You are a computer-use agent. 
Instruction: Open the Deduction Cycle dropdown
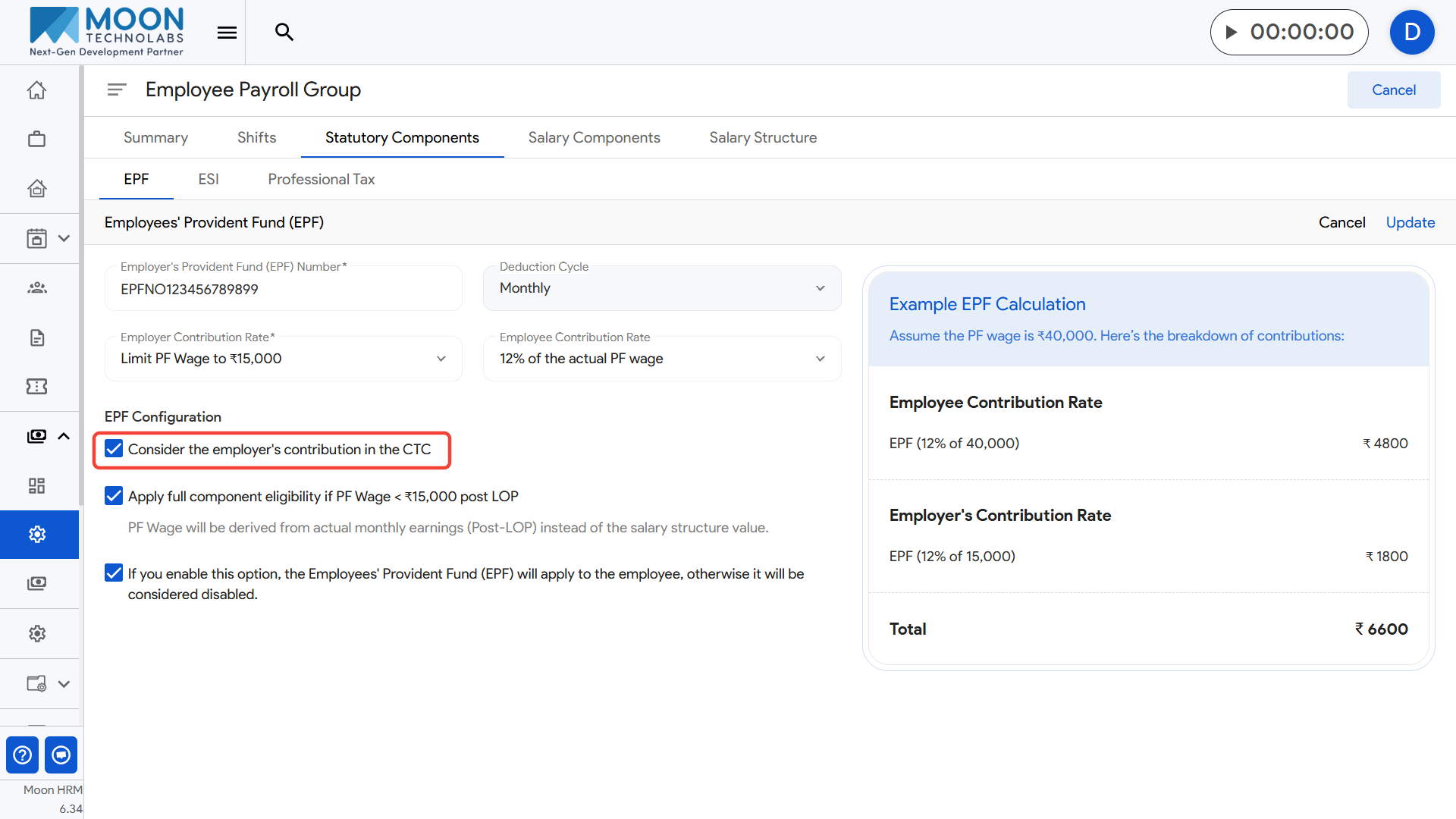pyautogui.click(x=661, y=288)
